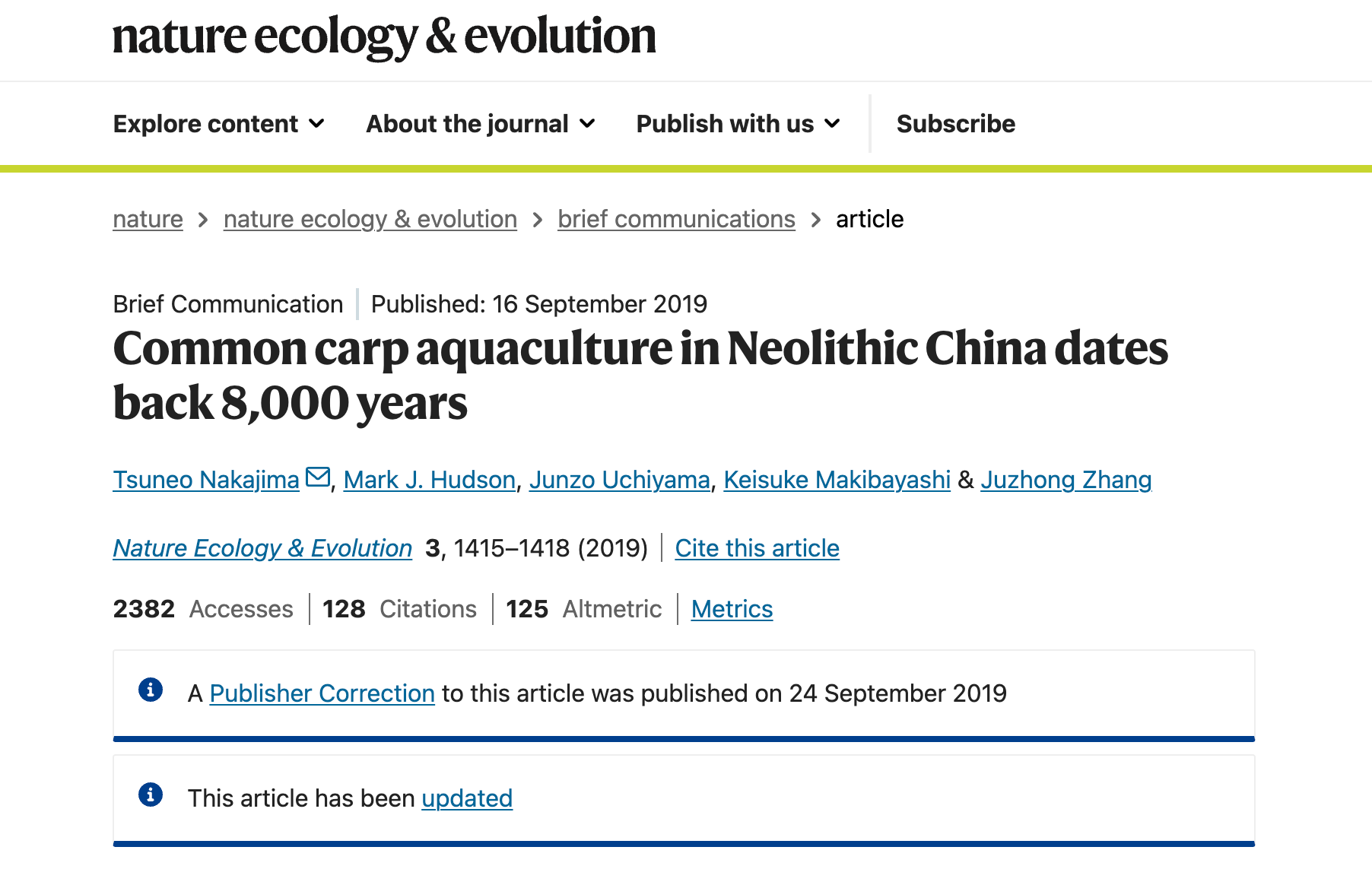View author Keisuke Makibayashi details

tap(837, 480)
